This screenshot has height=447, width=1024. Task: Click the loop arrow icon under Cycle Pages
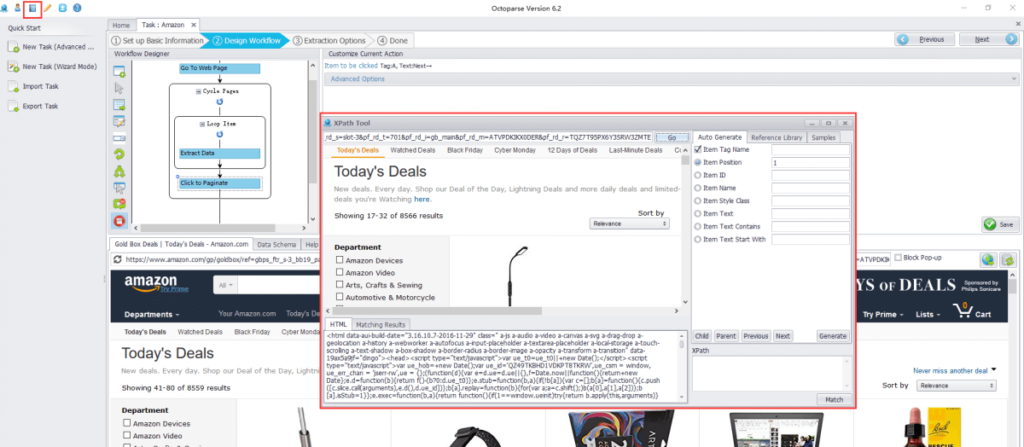[x=219, y=102]
